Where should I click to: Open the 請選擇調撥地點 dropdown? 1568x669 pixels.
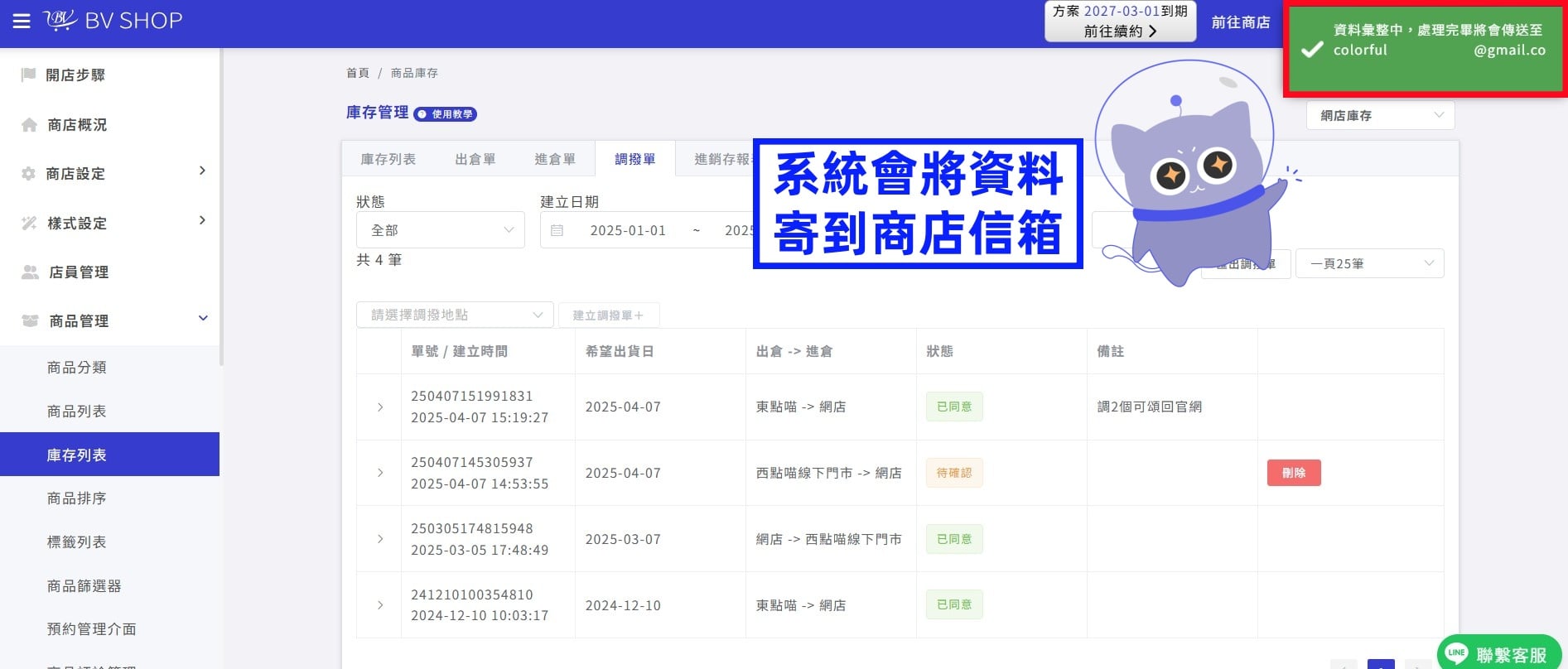(x=455, y=315)
